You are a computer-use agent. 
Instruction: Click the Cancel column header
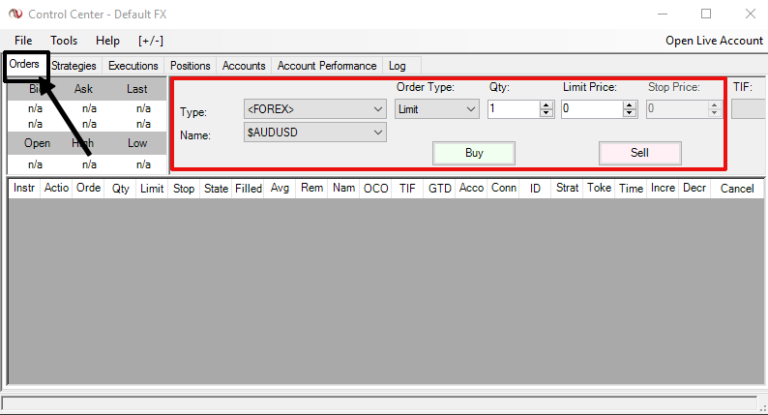click(737, 188)
